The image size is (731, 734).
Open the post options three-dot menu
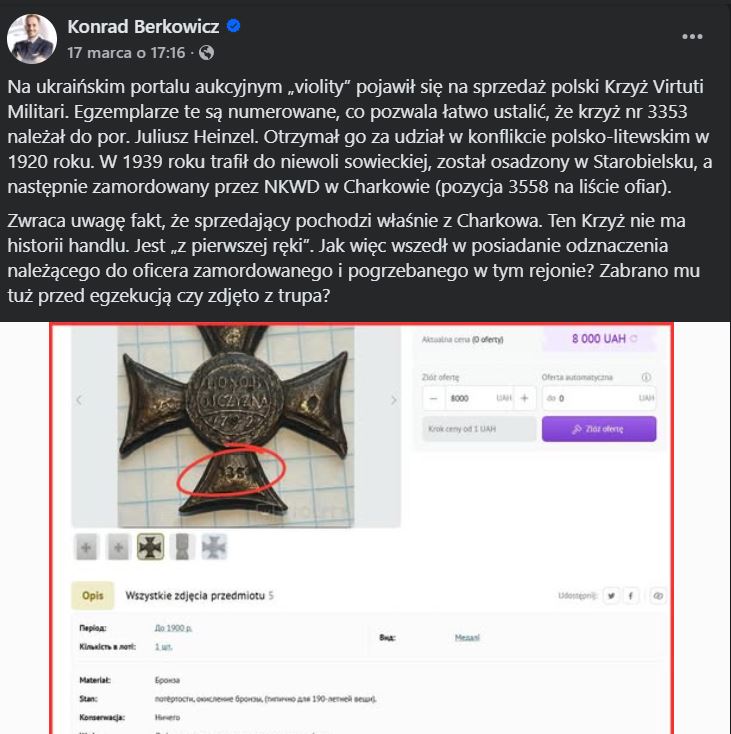692,36
